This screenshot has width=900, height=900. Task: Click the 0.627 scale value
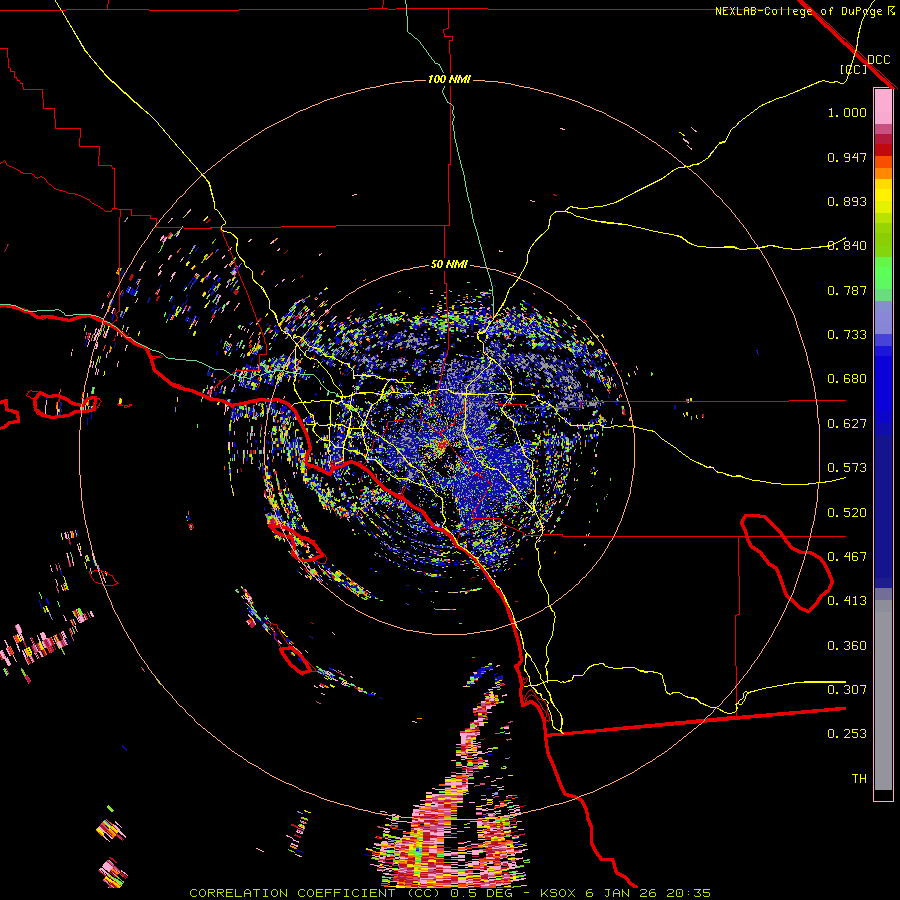pos(847,424)
